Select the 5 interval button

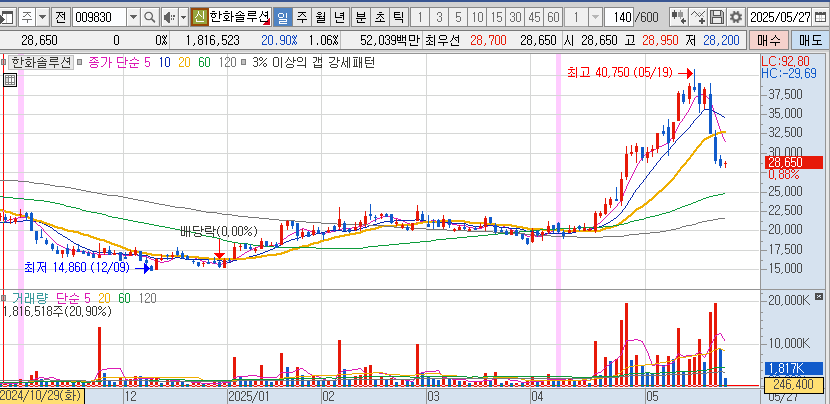[x=458, y=17]
